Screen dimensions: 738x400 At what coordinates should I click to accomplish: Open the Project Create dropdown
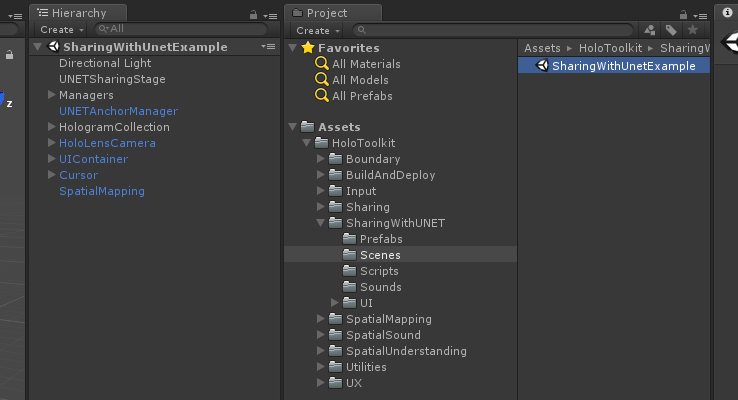[318, 31]
